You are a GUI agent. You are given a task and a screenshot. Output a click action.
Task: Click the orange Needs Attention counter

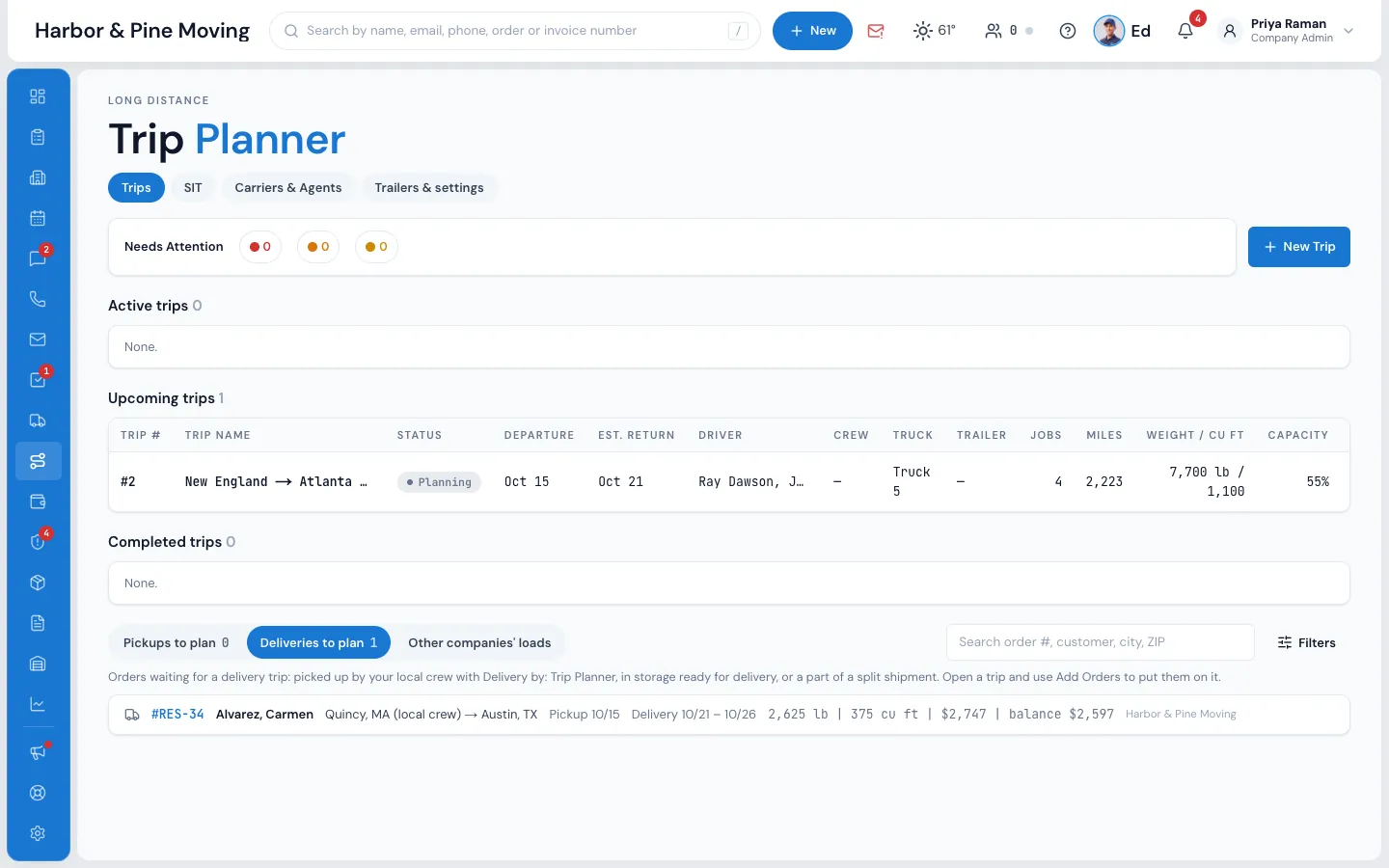tap(318, 247)
